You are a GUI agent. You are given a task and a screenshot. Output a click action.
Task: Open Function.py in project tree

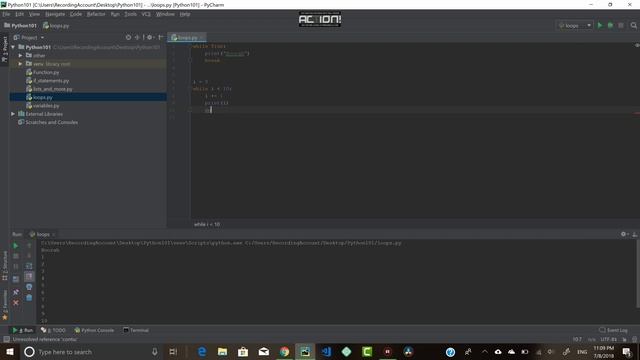pyautogui.click(x=46, y=72)
